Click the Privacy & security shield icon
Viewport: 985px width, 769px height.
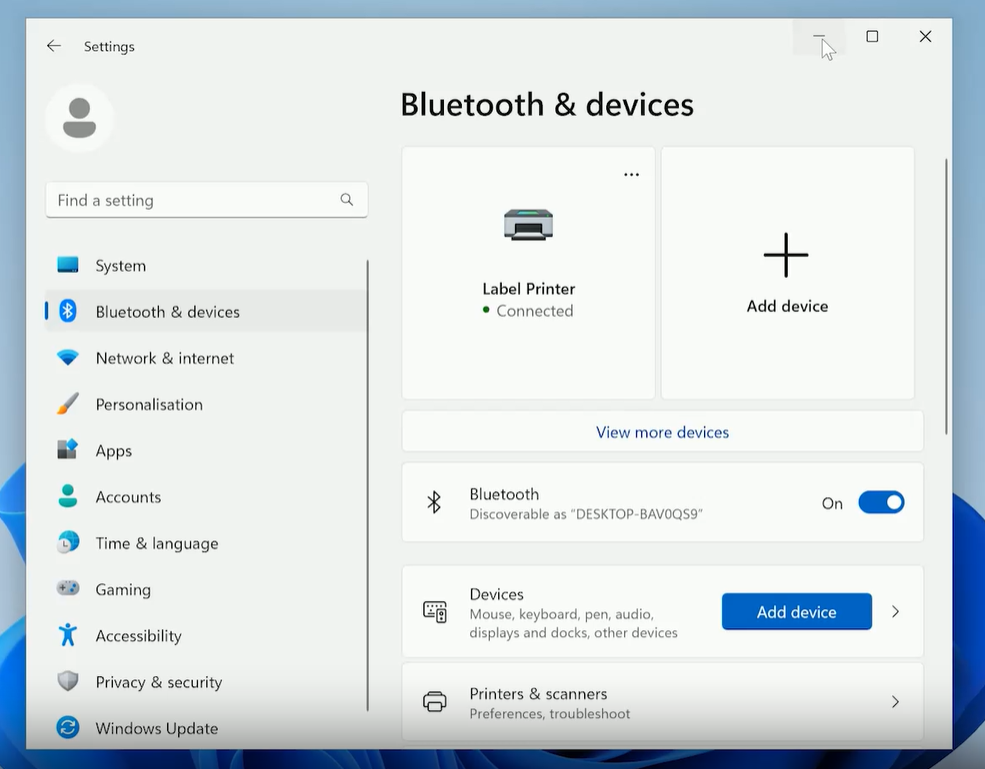click(x=68, y=682)
